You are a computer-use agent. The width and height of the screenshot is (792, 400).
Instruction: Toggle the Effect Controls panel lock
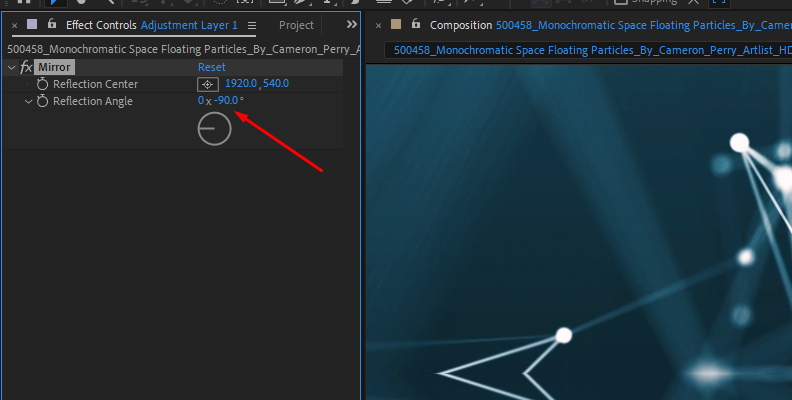pos(52,24)
